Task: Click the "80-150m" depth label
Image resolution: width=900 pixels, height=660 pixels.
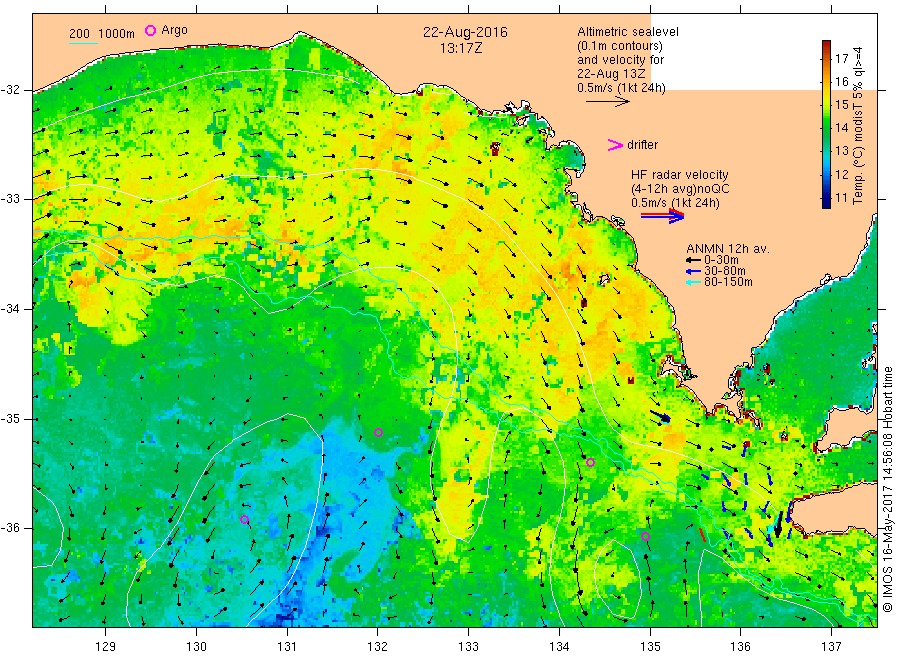Action: coord(728,282)
